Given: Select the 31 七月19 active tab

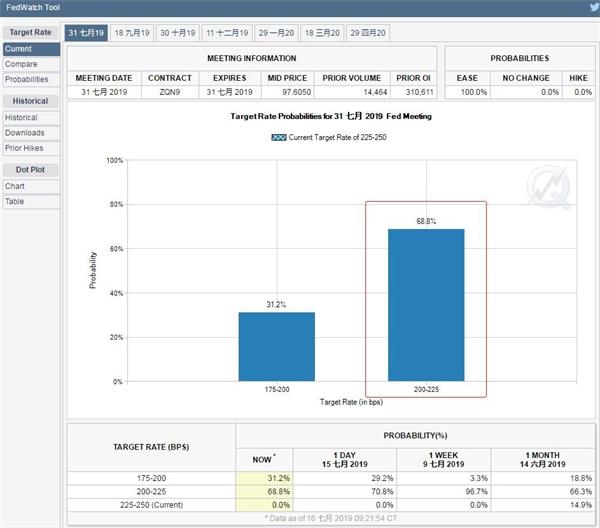Looking at the screenshot, I should coord(85,33).
